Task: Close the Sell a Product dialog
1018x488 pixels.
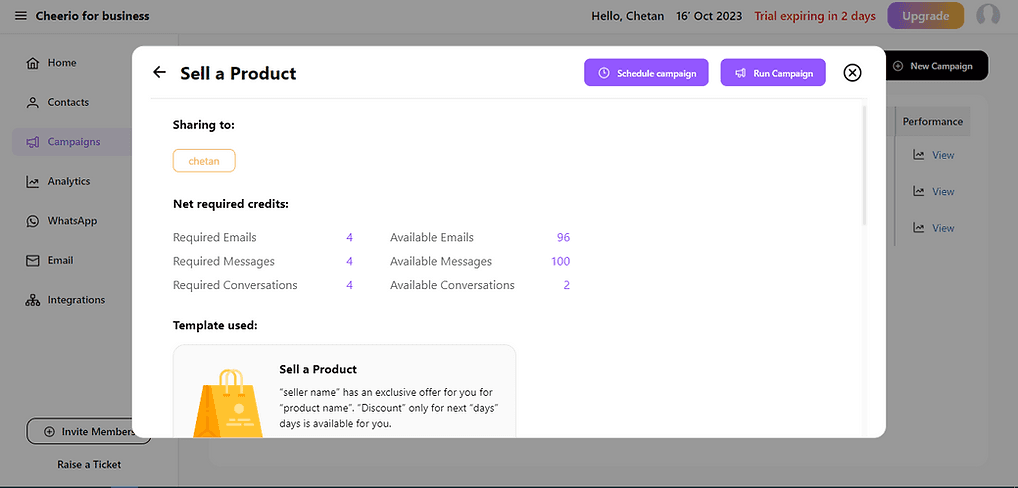Action: (852, 73)
